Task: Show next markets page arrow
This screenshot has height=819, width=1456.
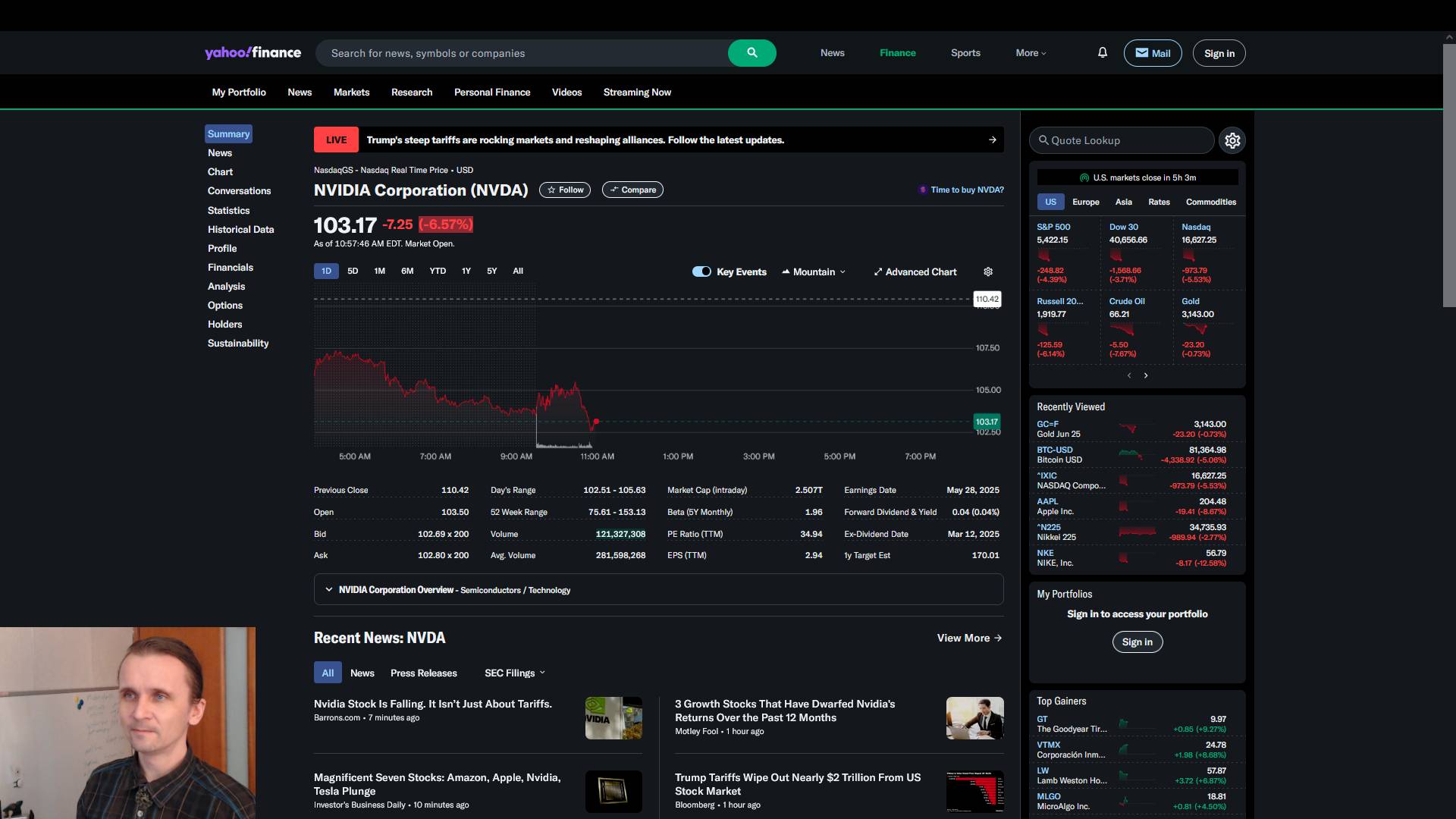Action: [x=1146, y=375]
